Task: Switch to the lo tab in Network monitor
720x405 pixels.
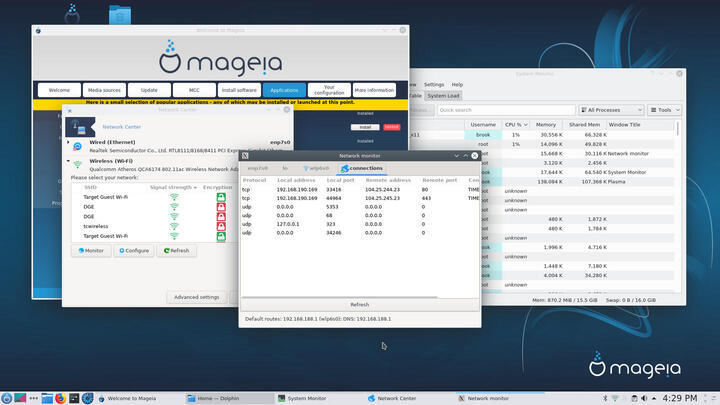Action: (x=285, y=169)
